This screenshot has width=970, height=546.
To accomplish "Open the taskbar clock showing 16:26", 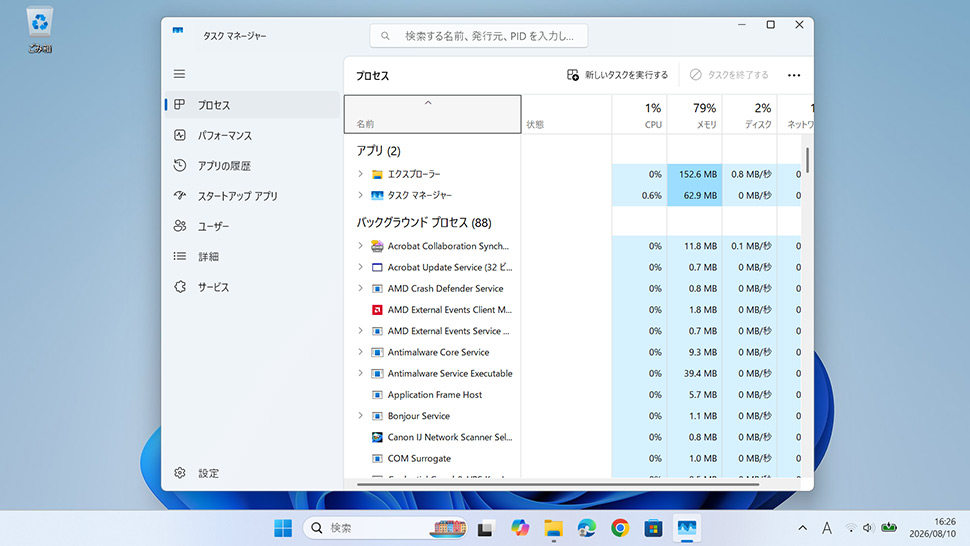I will coord(933,527).
